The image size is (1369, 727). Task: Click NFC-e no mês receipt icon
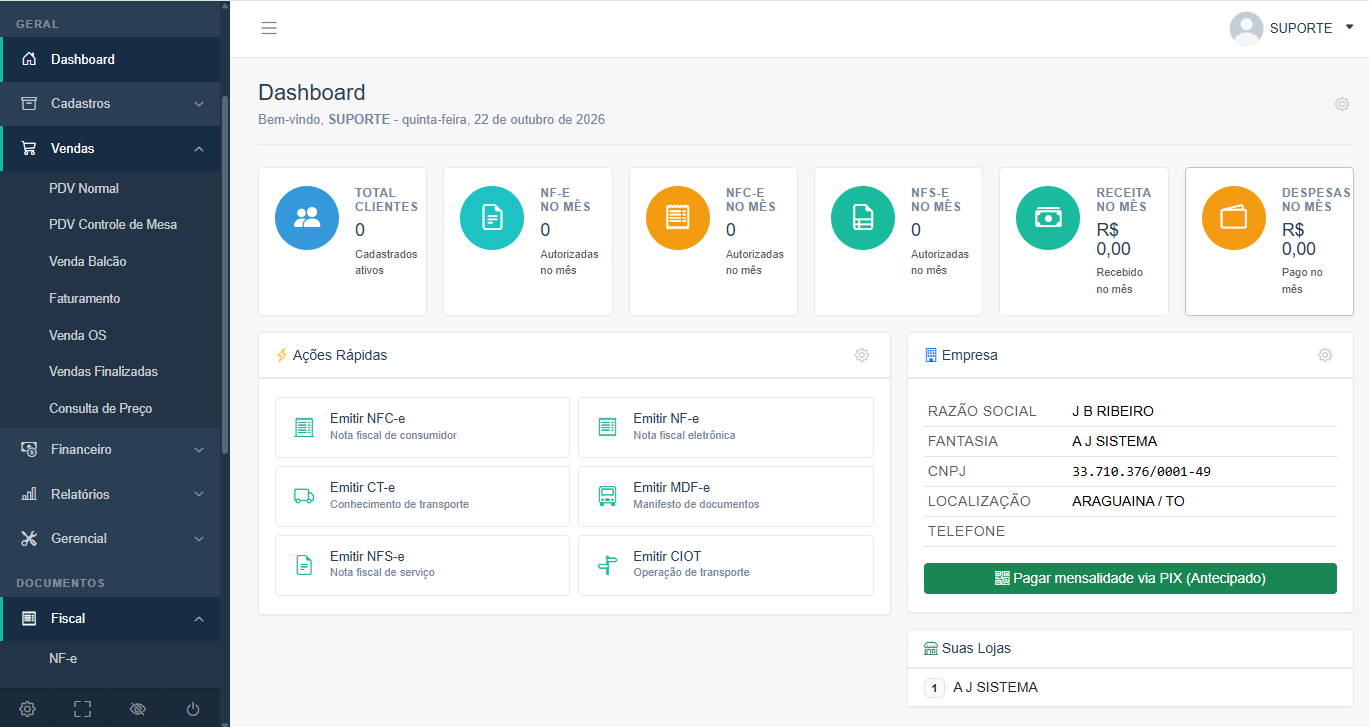point(678,218)
